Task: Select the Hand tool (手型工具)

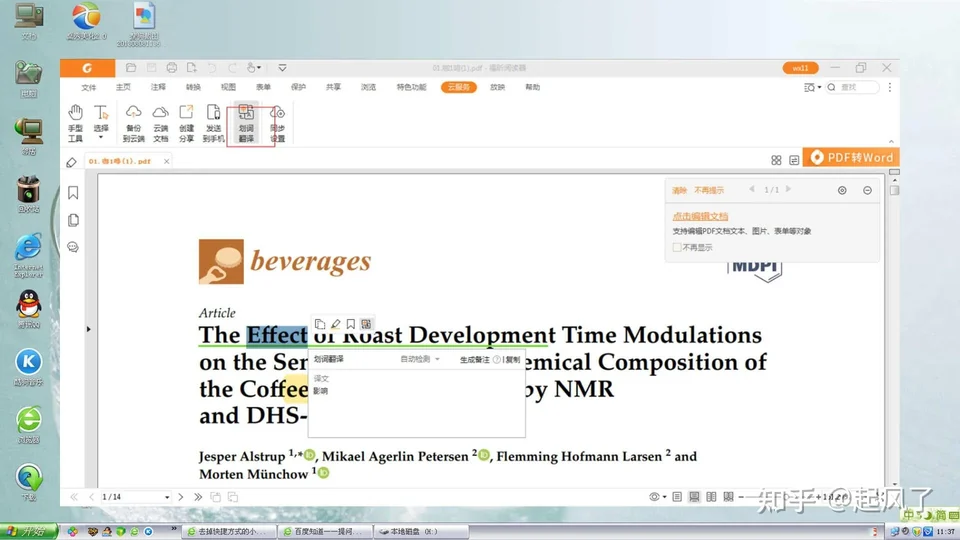Action: (75, 123)
